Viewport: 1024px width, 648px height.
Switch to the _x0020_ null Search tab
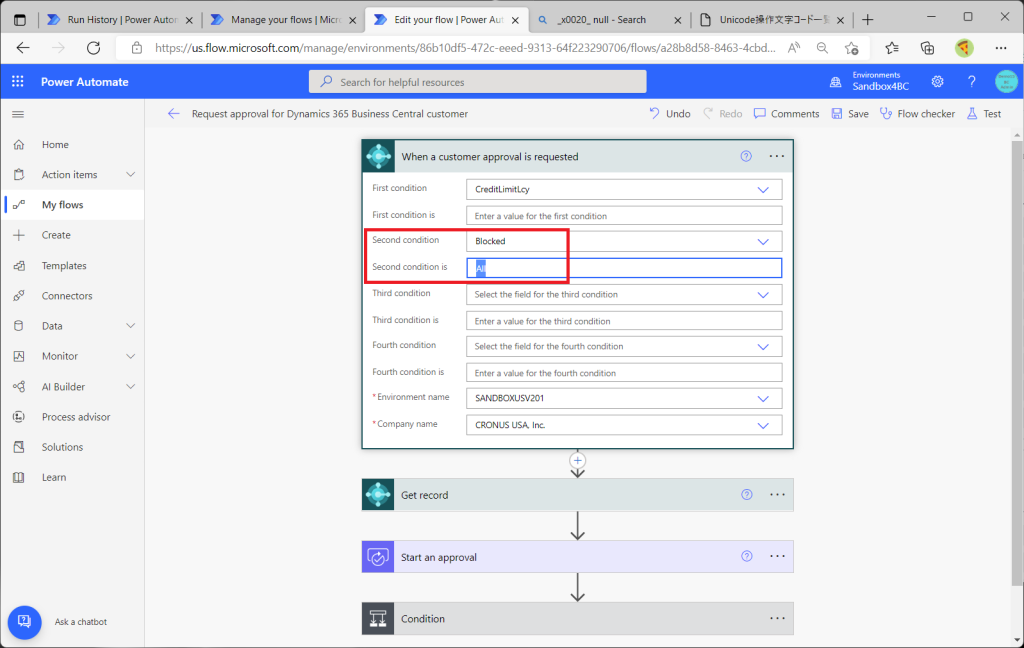tap(609, 20)
